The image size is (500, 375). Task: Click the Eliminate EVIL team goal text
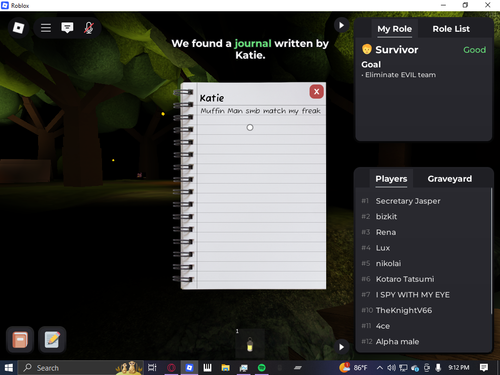400,75
